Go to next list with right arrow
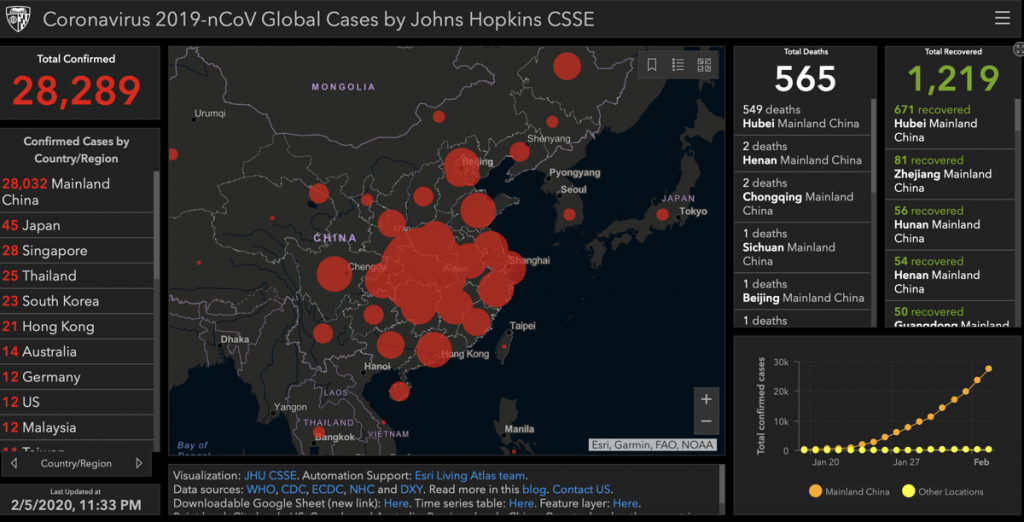The width and height of the screenshot is (1024, 522). point(139,464)
